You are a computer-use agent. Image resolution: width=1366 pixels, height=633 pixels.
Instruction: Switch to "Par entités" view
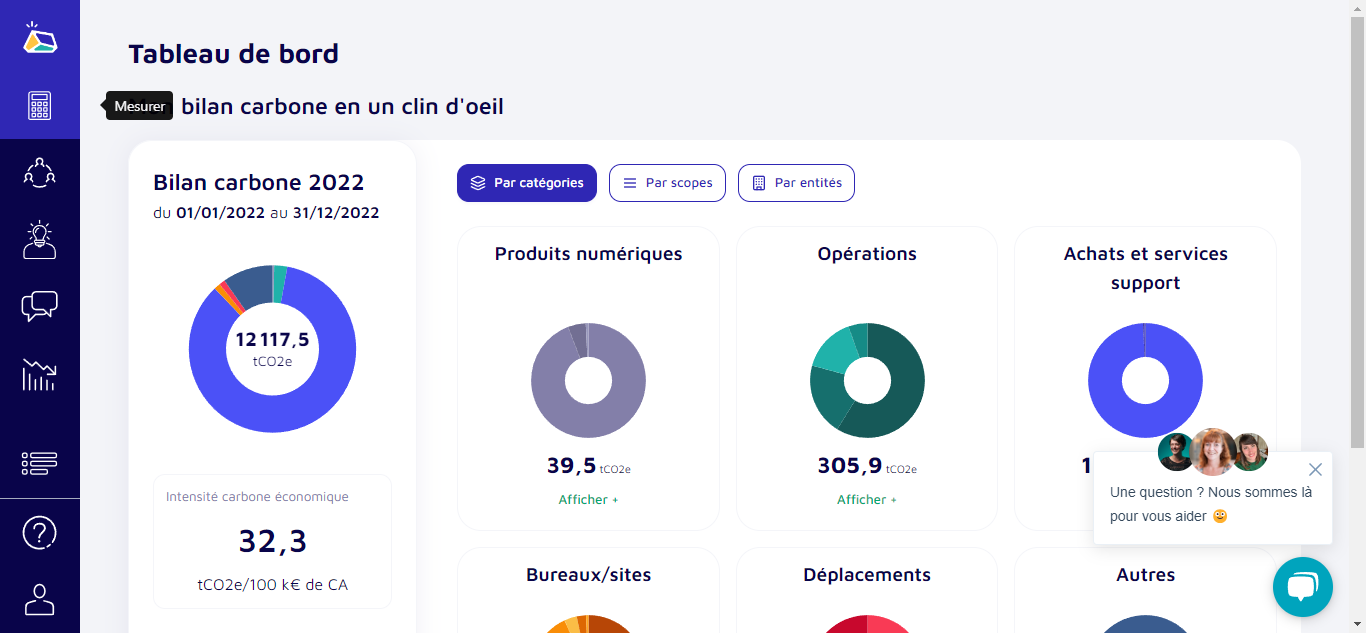[x=796, y=183]
